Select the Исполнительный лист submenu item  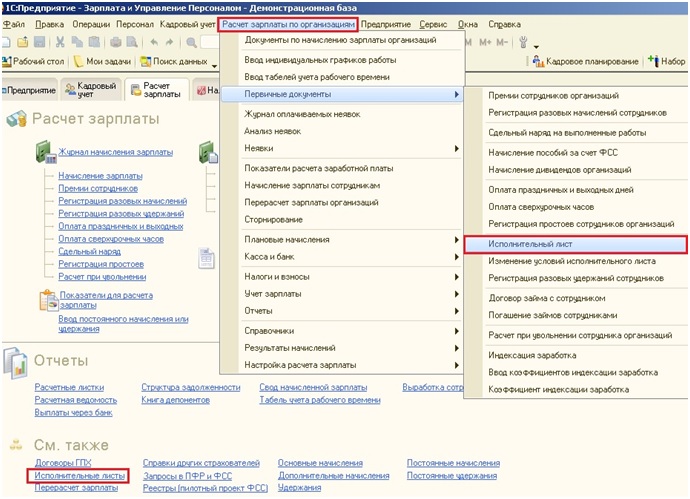point(576,244)
